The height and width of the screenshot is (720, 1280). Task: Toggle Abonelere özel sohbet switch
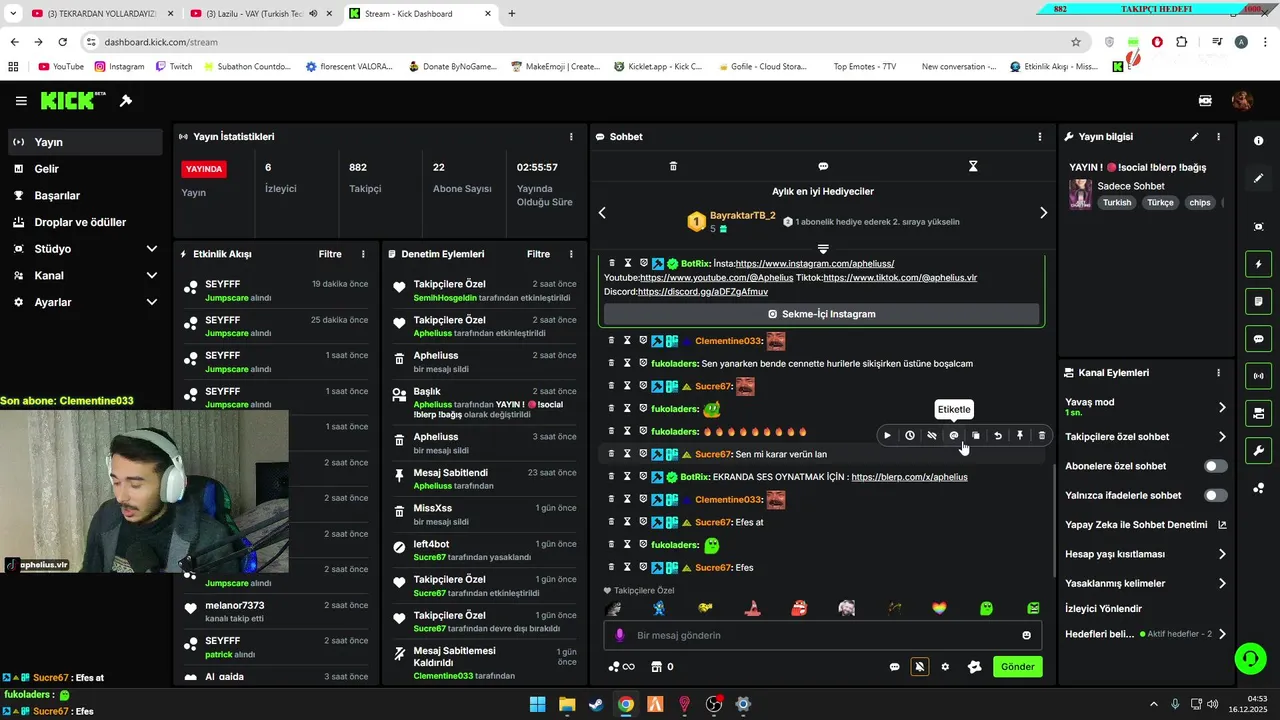[1215, 466]
